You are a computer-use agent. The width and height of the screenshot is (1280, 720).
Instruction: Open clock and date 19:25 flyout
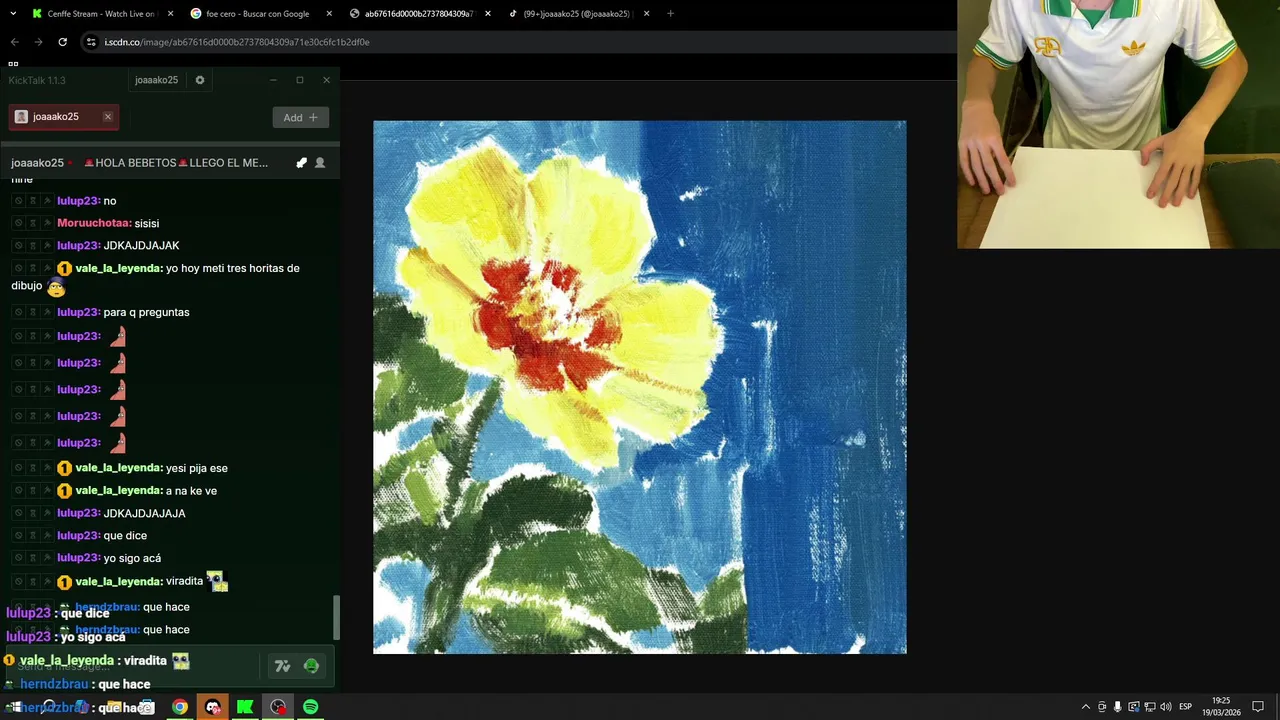click(1221, 707)
